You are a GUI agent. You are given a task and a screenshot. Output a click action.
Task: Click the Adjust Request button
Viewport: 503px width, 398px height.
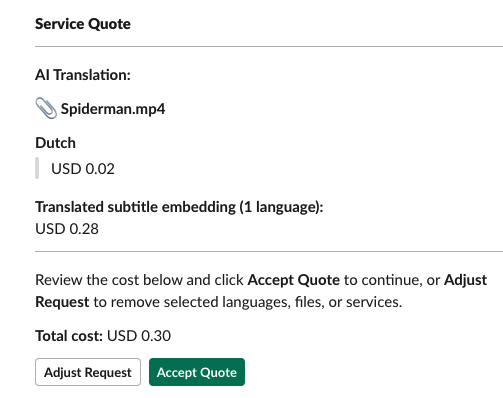point(88,372)
